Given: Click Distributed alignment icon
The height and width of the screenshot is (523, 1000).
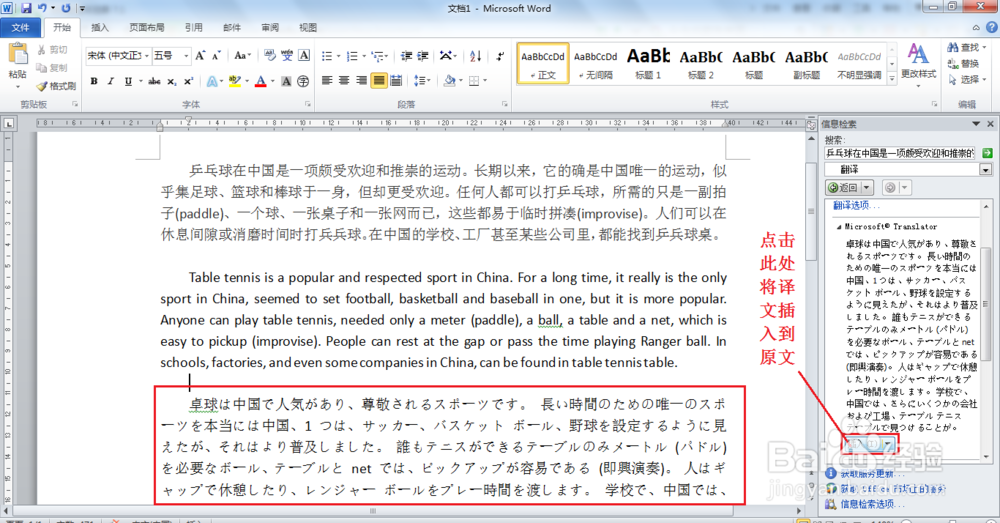Looking at the screenshot, I should click(x=396, y=81).
